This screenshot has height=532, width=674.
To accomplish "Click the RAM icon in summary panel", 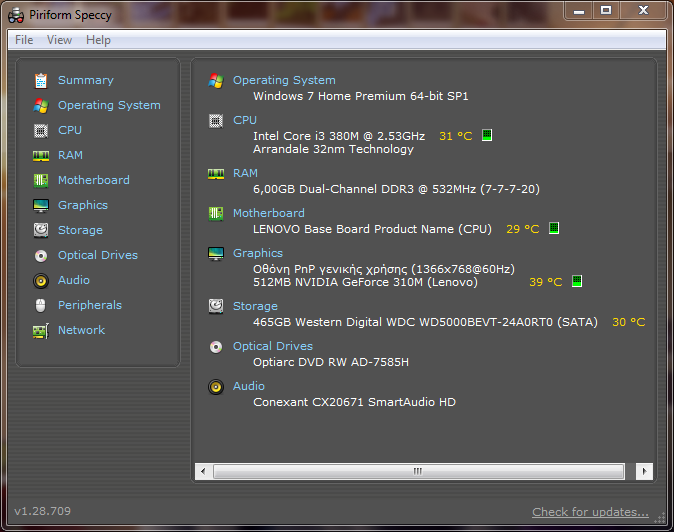I will (216, 174).
